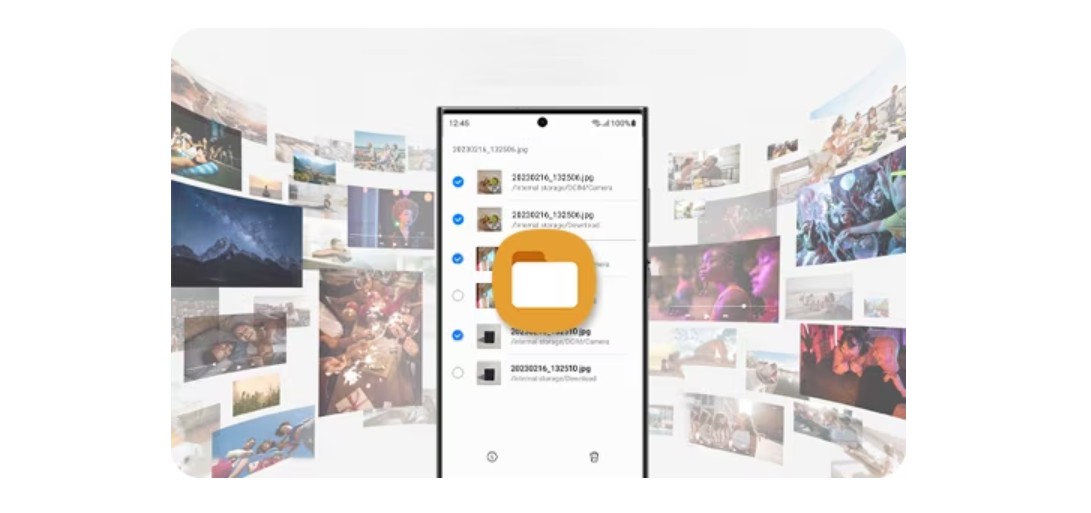1091x513 pixels.
Task: Open the dark box thumbnail of the DCIM/Camera 132510 file
Action: pyautogui.click(x=489, y=336)
